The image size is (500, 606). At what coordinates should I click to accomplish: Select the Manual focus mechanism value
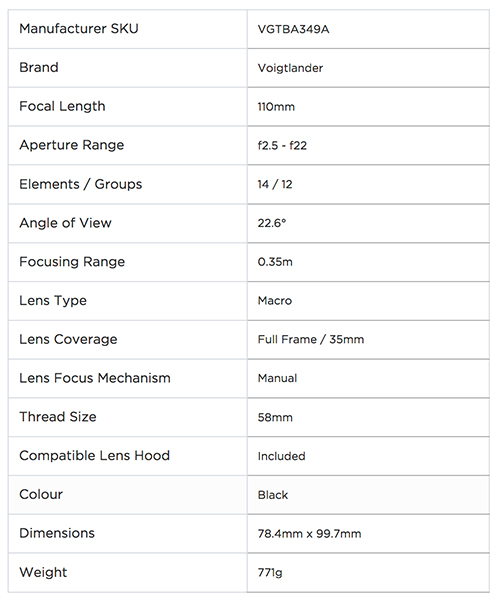click(277, 378)
